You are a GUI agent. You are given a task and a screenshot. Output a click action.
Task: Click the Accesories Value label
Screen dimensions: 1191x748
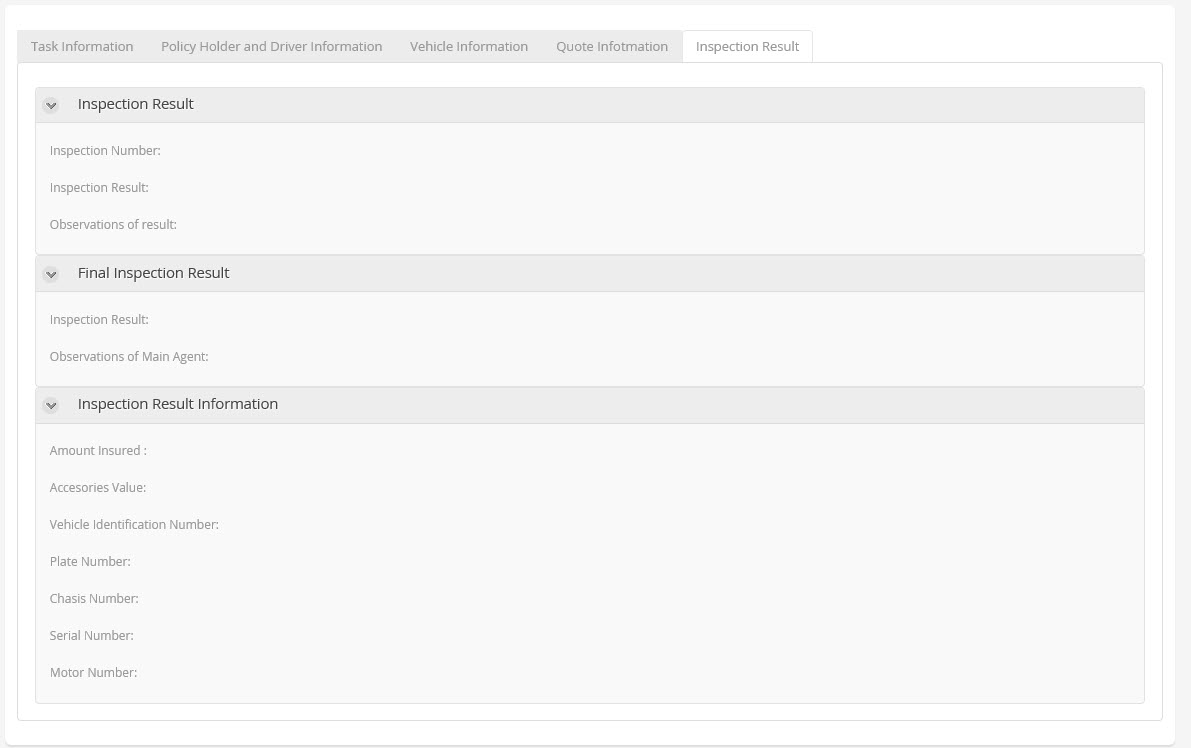[98, 488]
